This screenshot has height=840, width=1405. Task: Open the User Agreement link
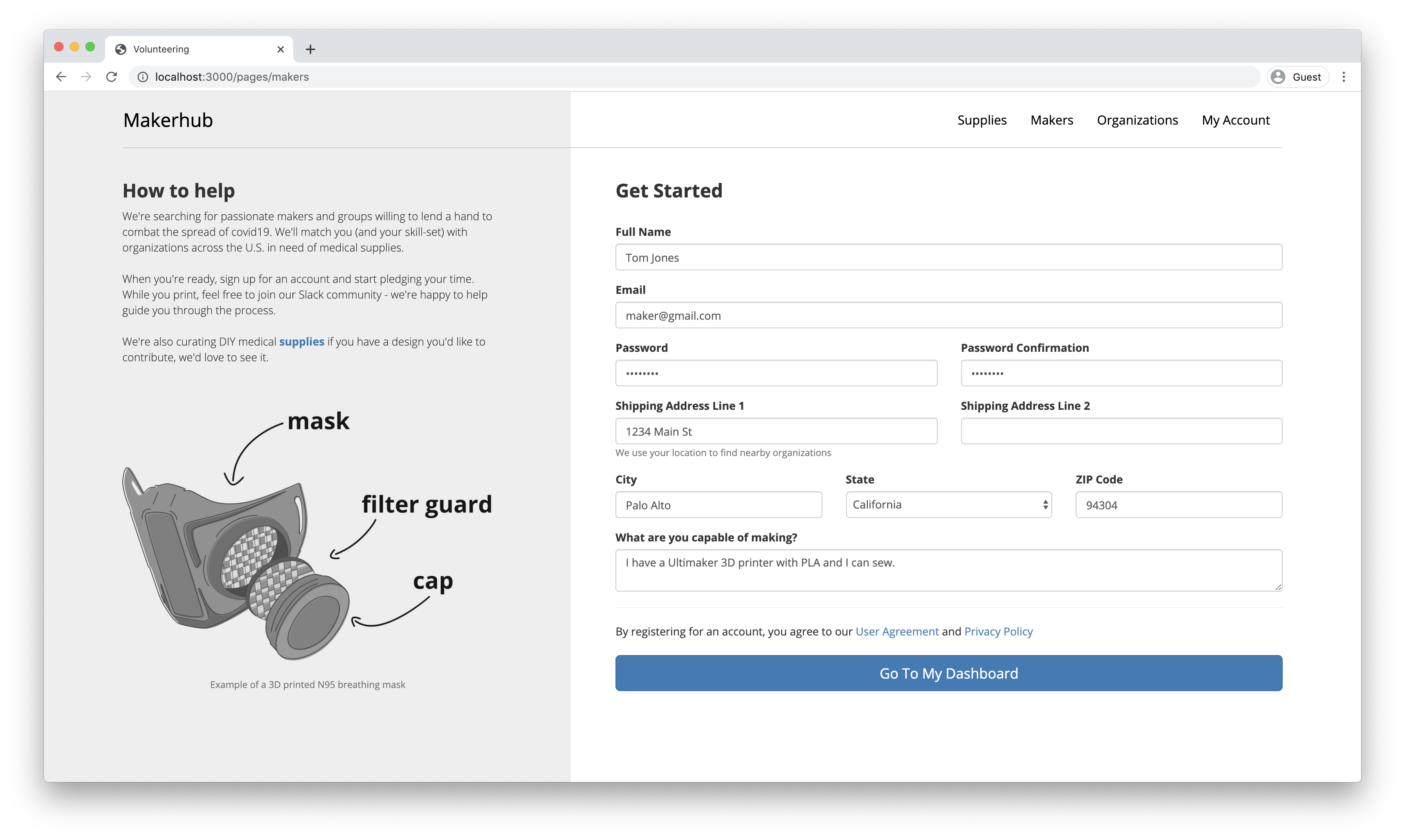pyautogui.click(x=897, y=631)
